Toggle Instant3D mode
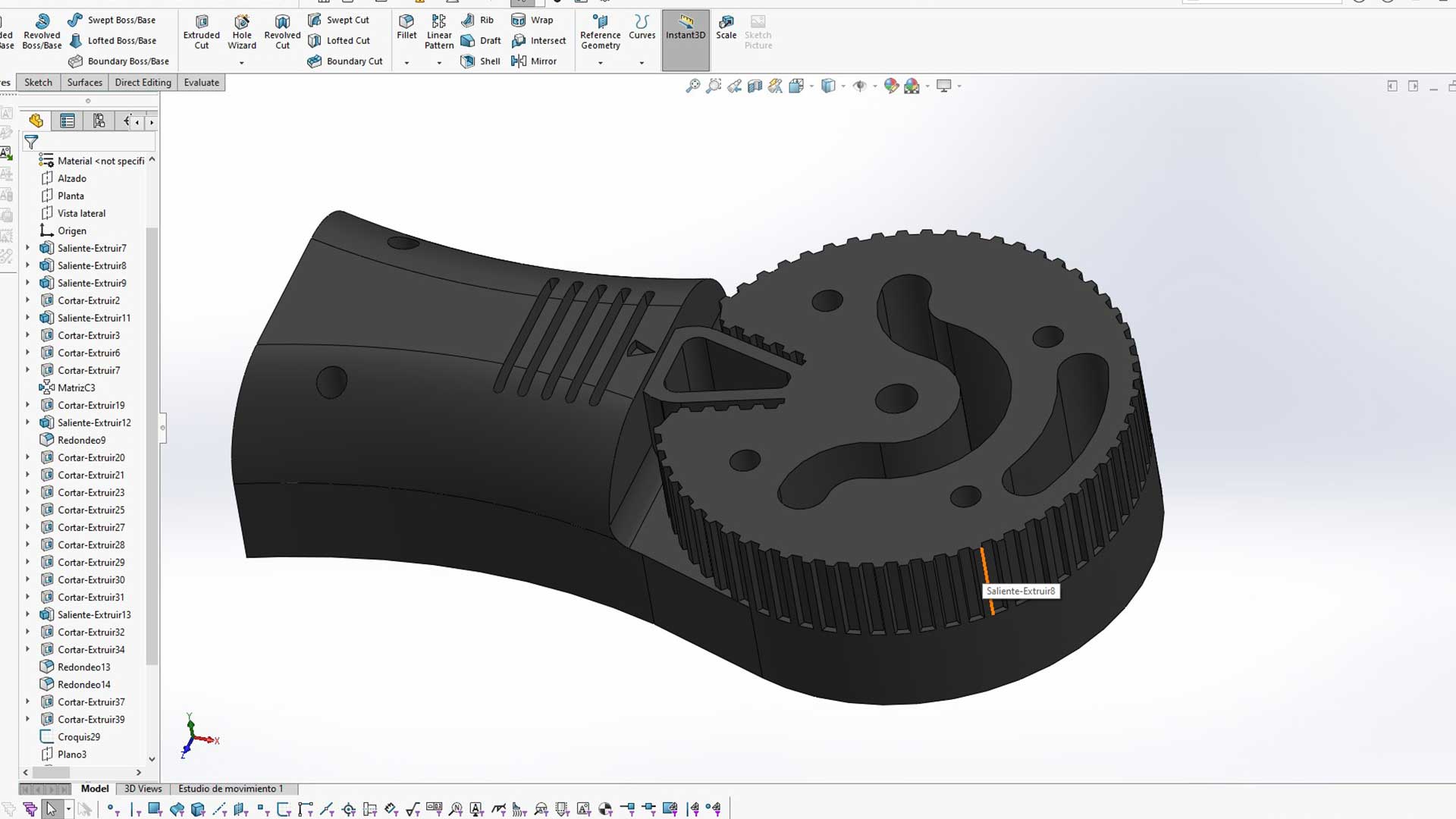Image resolution: width=1456 pixels, height=819 pixels. [x=686, y=40]
